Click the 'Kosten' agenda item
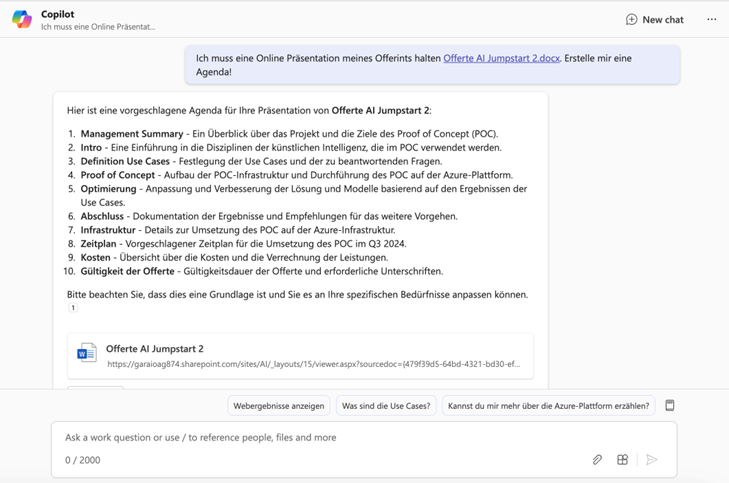Screen dimensions: 729x483 pyautogui.click(x=96, y=258)
